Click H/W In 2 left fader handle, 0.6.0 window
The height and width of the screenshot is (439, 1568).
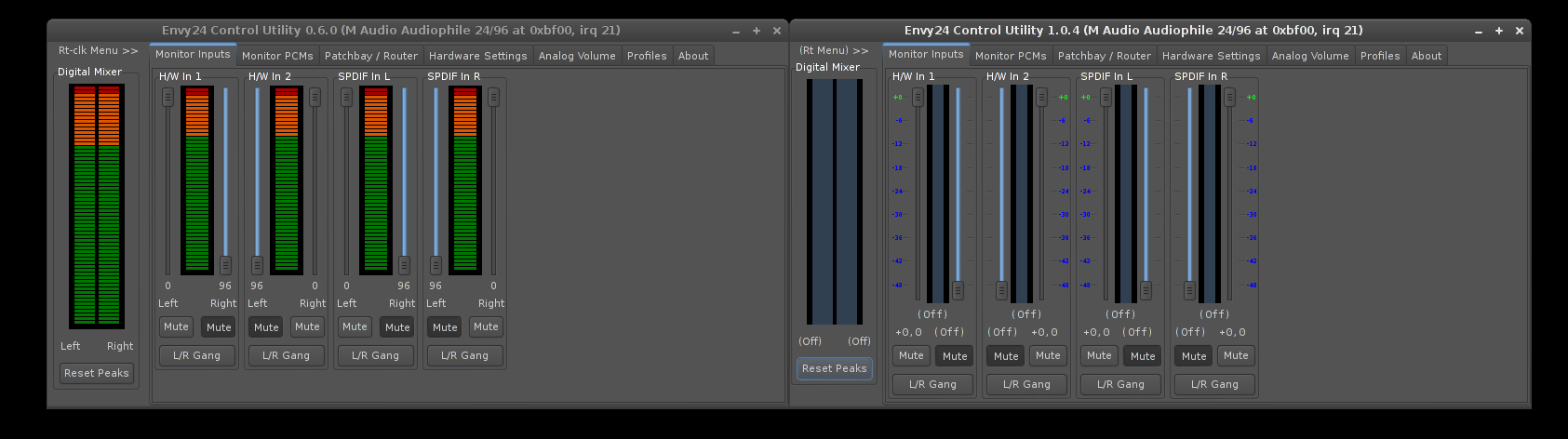pyautogui.click(x=257, y=265)
